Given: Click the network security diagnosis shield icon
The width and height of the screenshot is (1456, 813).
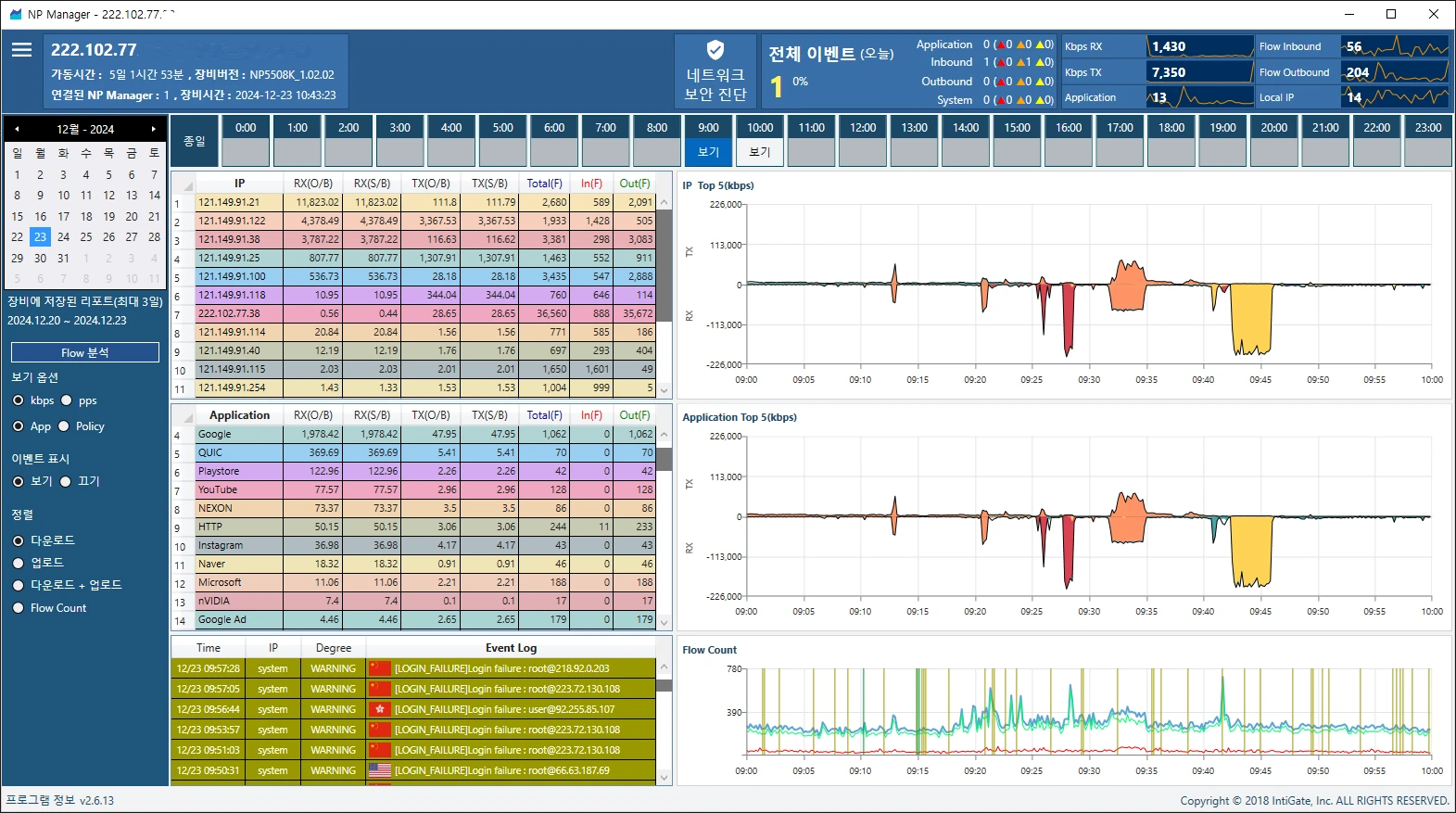Looking at the screenshot, I should tap(715, 50).
